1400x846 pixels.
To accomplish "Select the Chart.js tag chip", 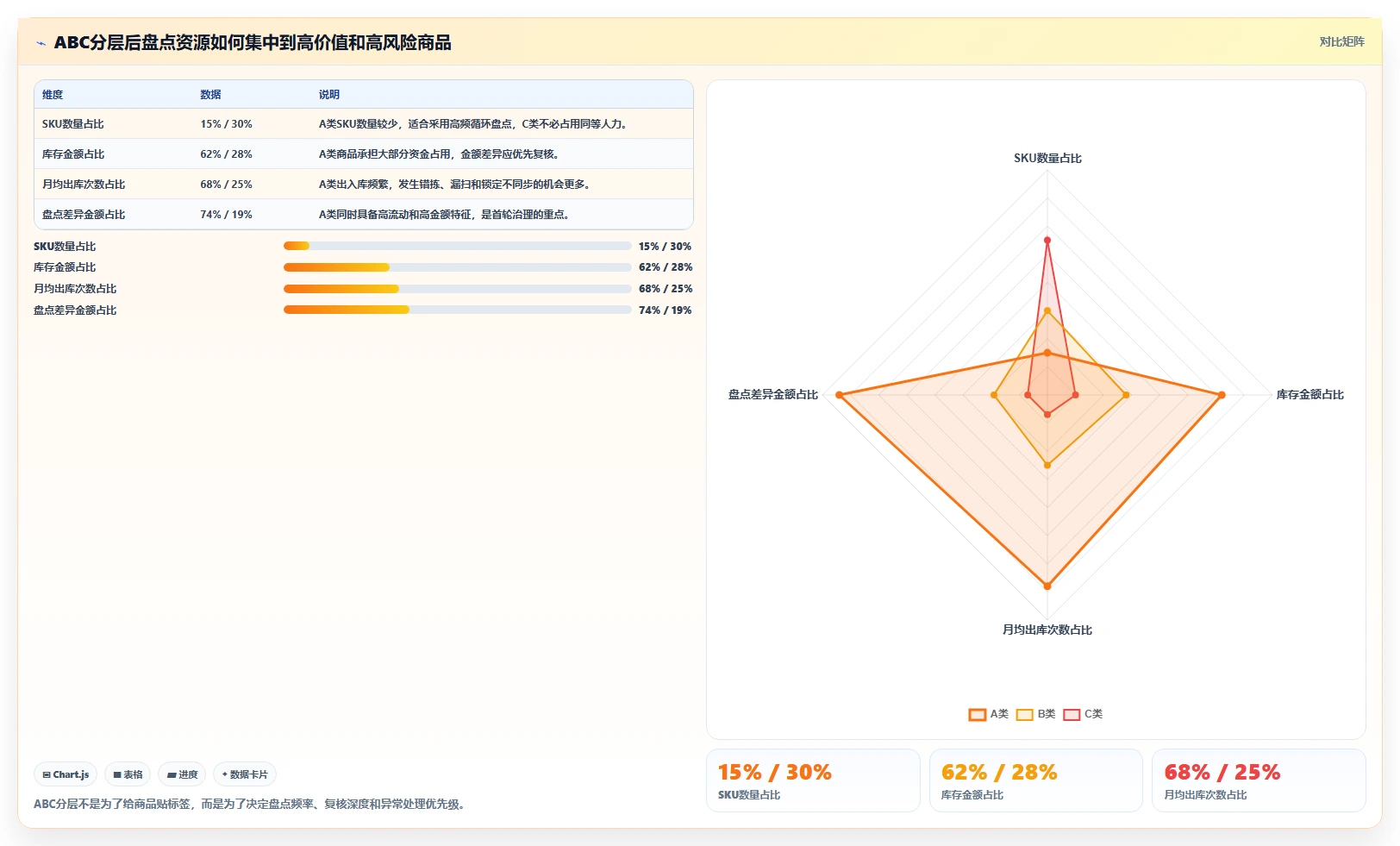I will tap(66, 774).
